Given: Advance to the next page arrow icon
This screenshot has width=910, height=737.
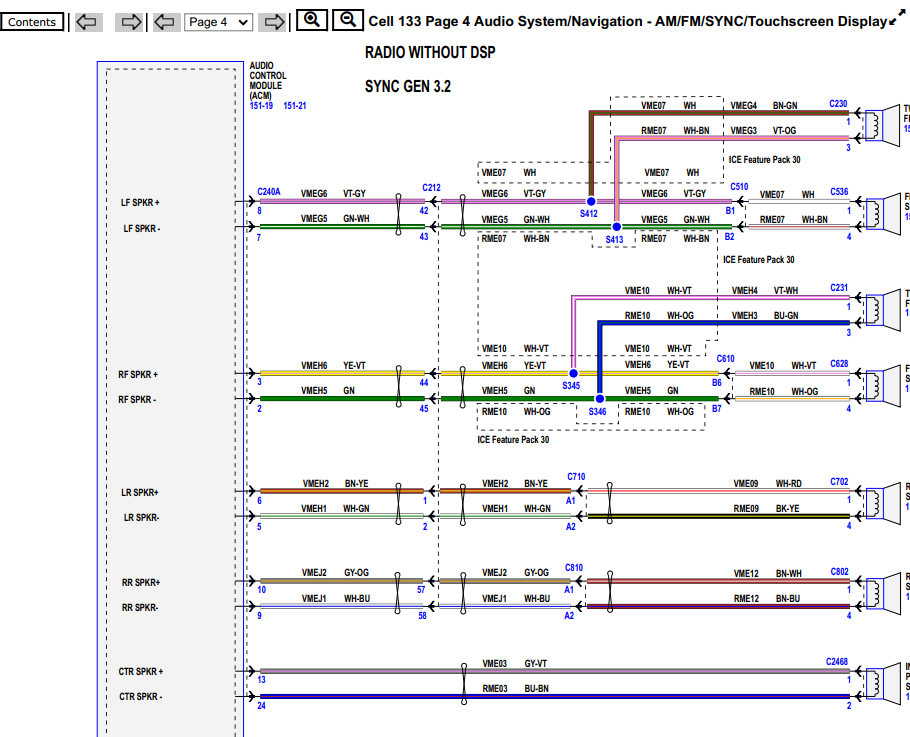Looking at the screenshot, I should click(273, 21).
